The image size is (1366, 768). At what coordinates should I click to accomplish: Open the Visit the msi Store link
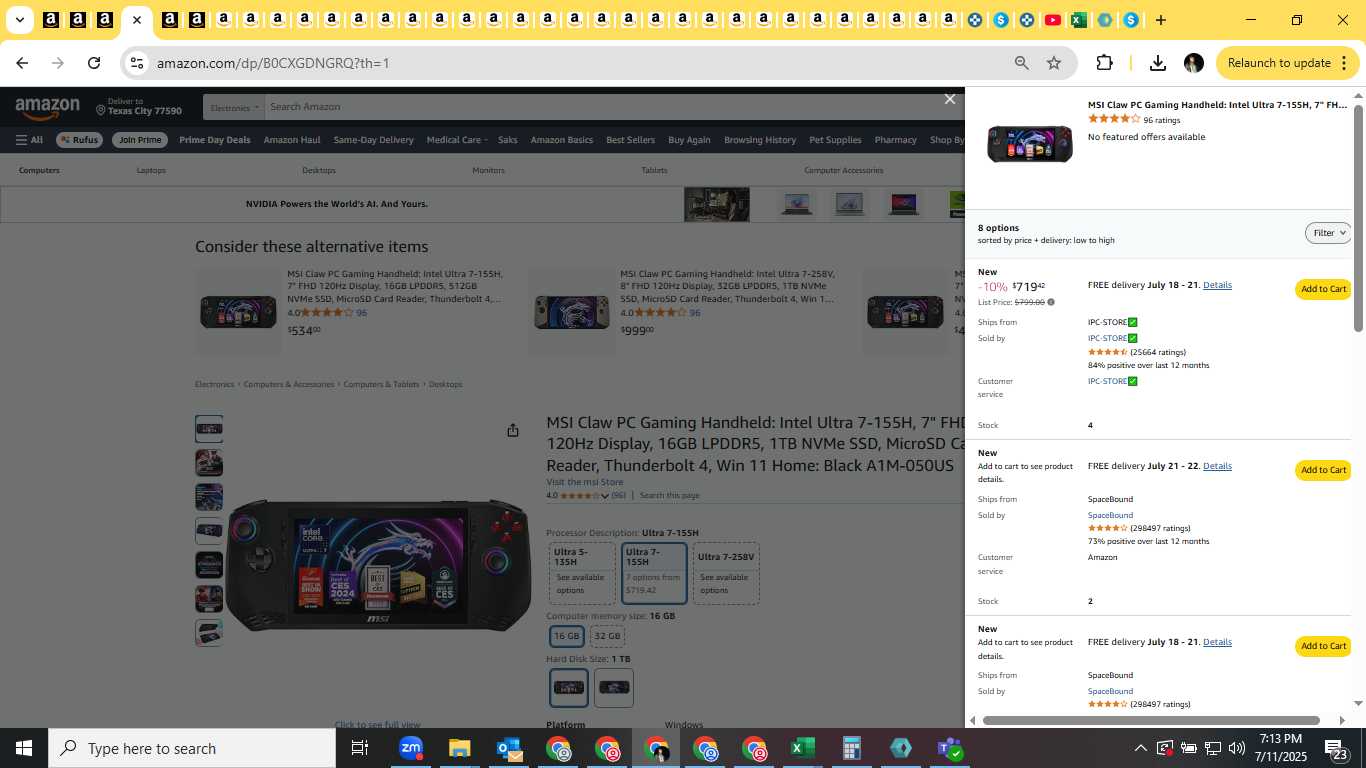click(x=584, y=482)
